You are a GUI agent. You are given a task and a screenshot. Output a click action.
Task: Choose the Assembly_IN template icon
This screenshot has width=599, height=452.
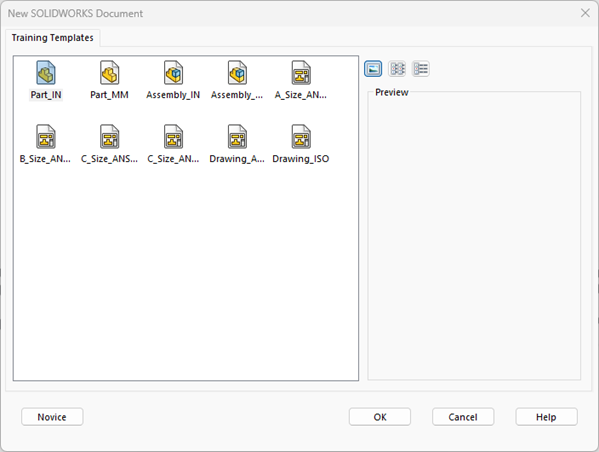click(x=173, y=73)
